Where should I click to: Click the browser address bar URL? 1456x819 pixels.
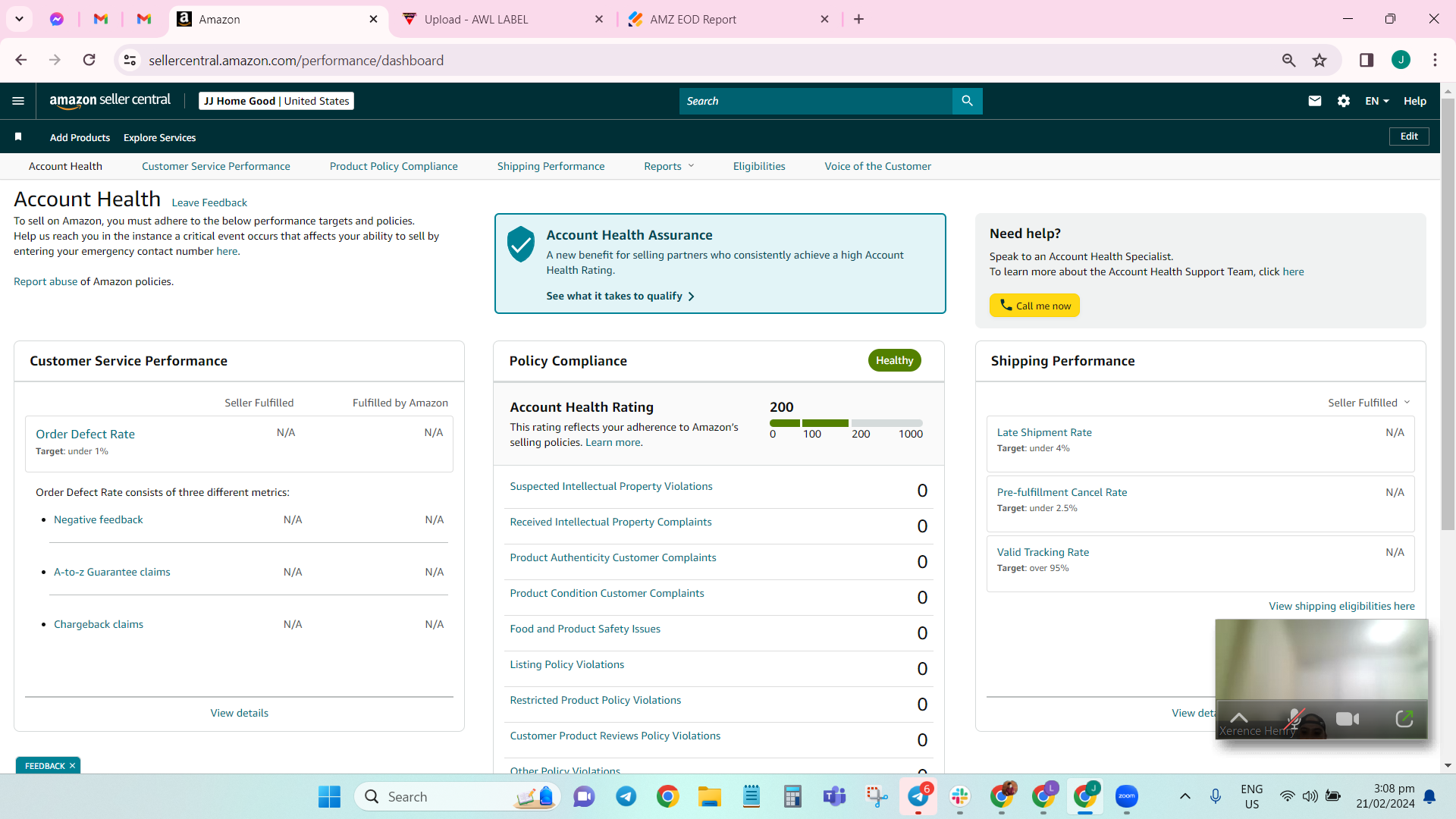[x=296, y=60]
